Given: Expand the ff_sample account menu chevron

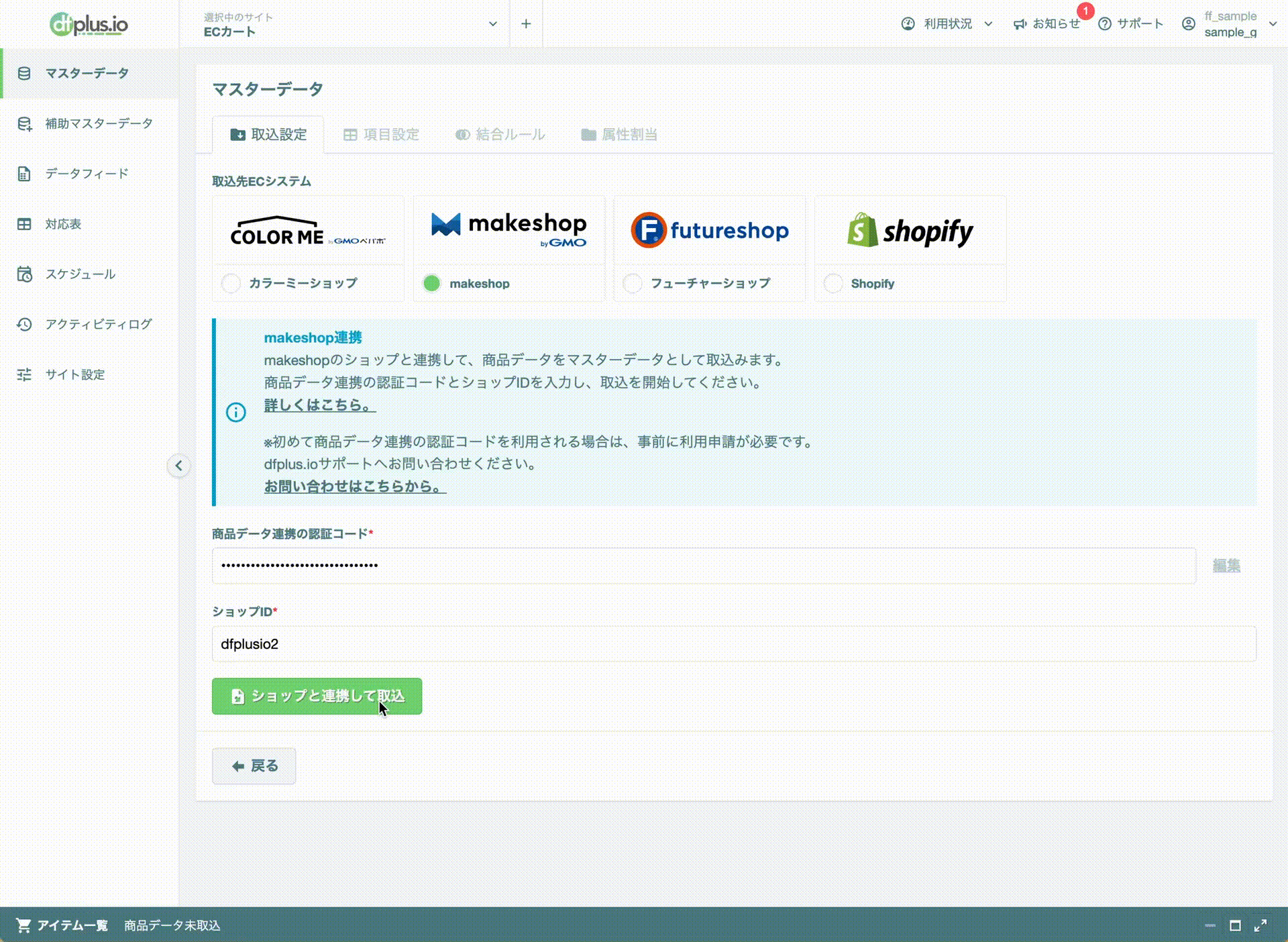Looking at the screenshot, I should tap(1273, 24).
